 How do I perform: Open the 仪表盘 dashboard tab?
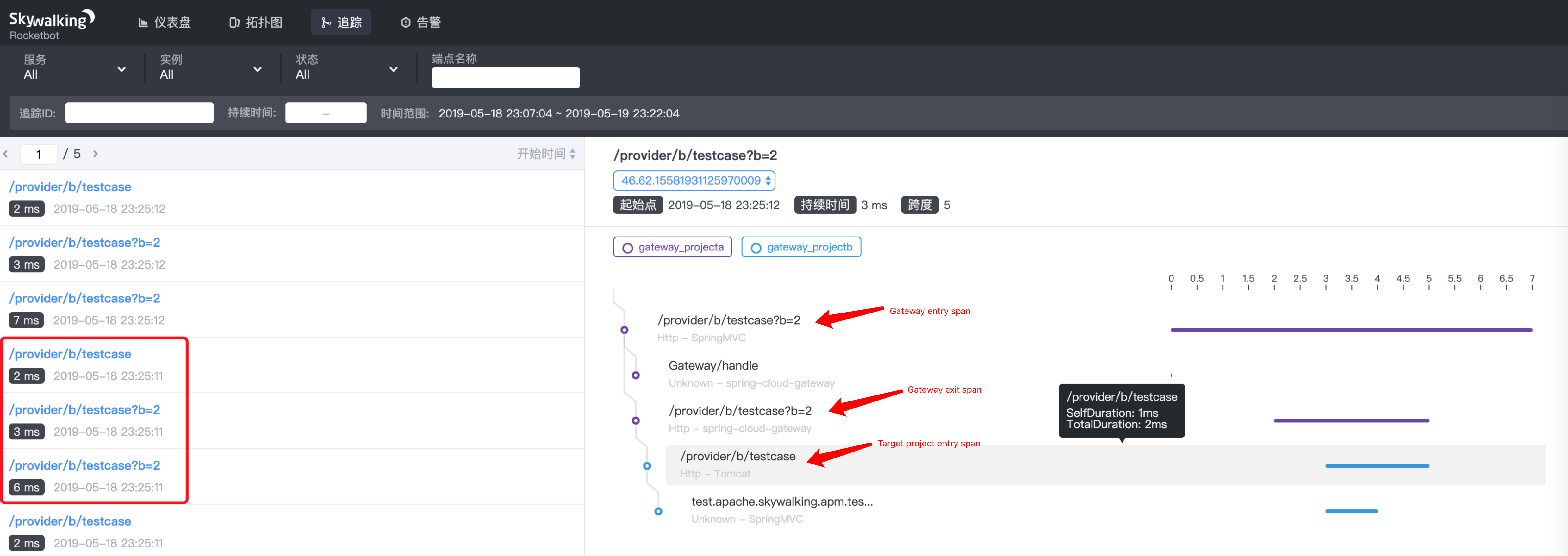pyautogui.click(x=164, y=22)
